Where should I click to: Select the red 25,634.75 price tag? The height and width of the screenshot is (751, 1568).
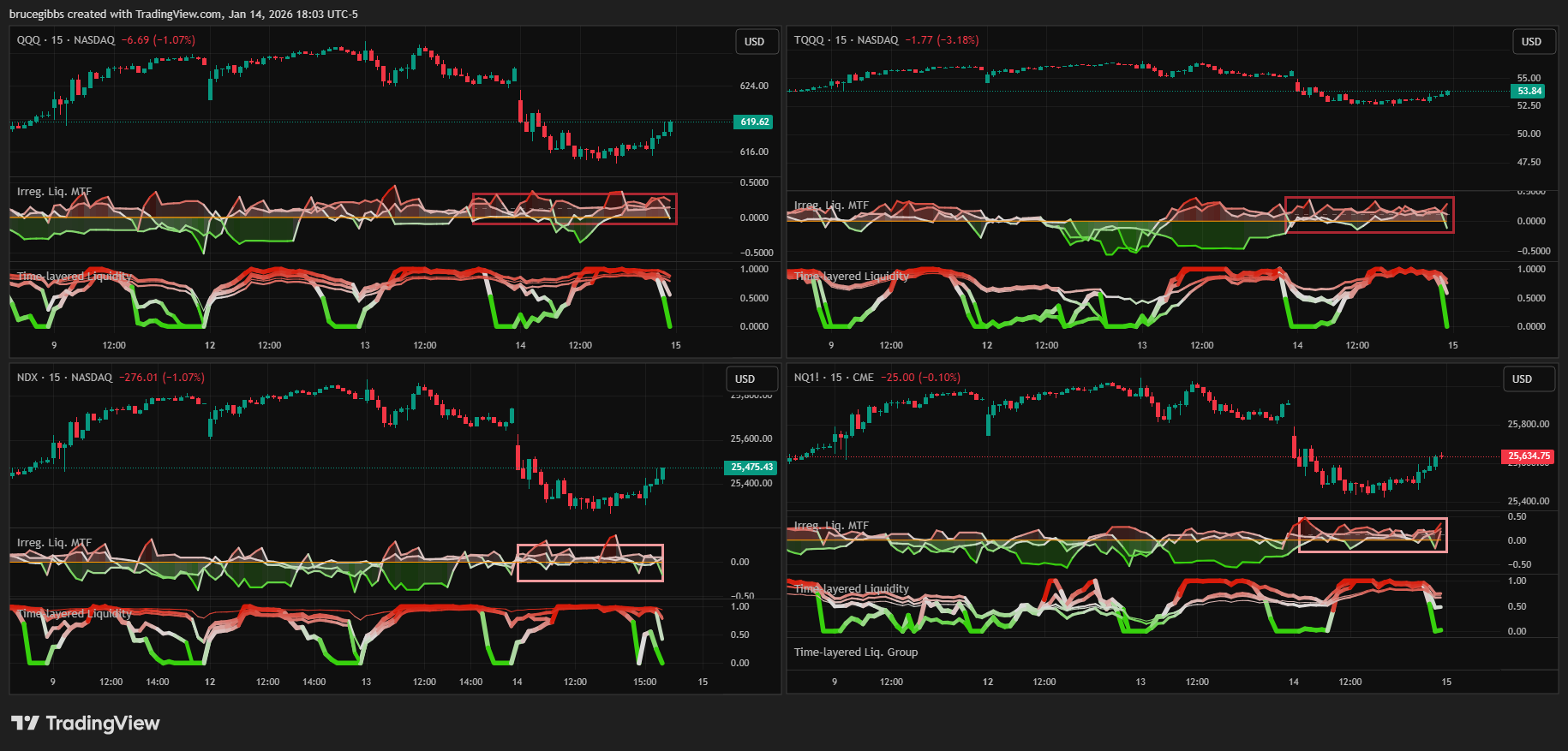[x=1528, y=456]
